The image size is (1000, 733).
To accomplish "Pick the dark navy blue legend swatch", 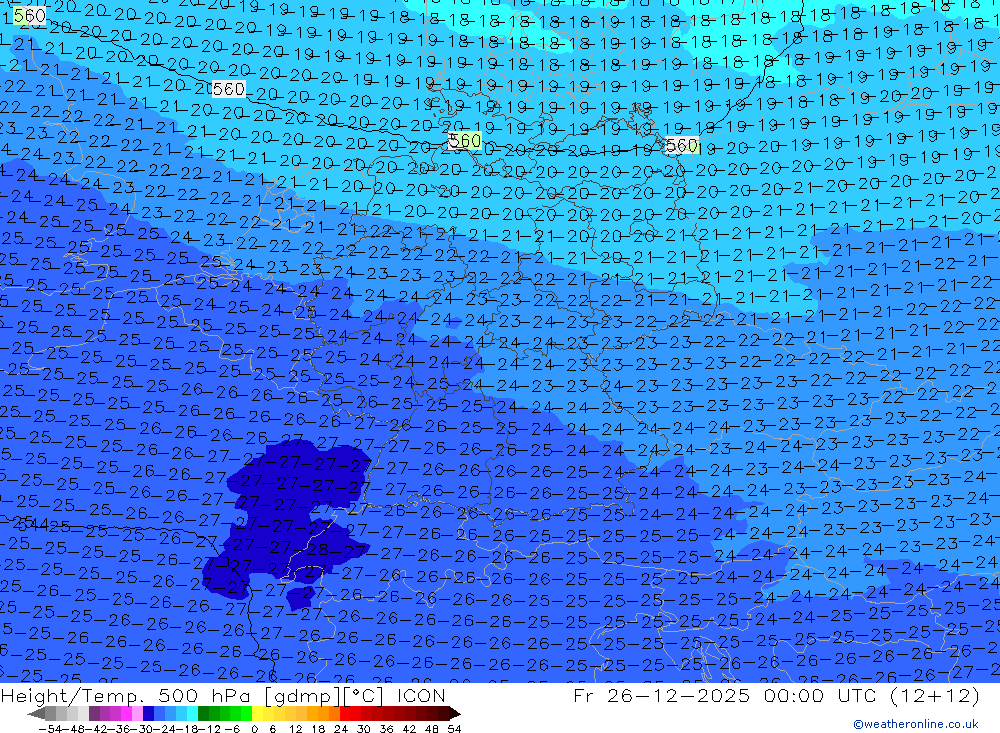I will [x=149, y=713].
